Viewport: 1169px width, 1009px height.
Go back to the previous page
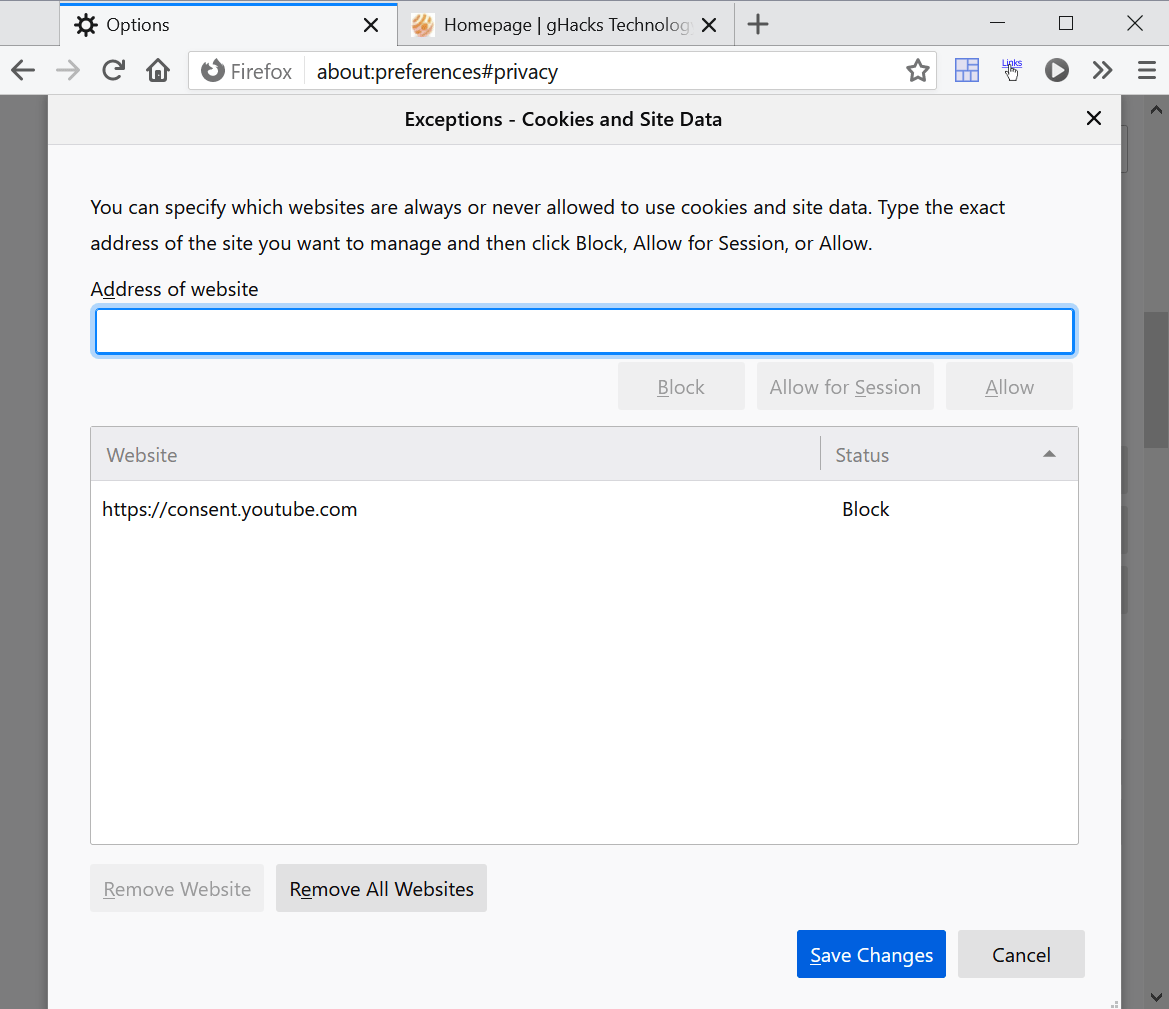(x=22, y=70)
